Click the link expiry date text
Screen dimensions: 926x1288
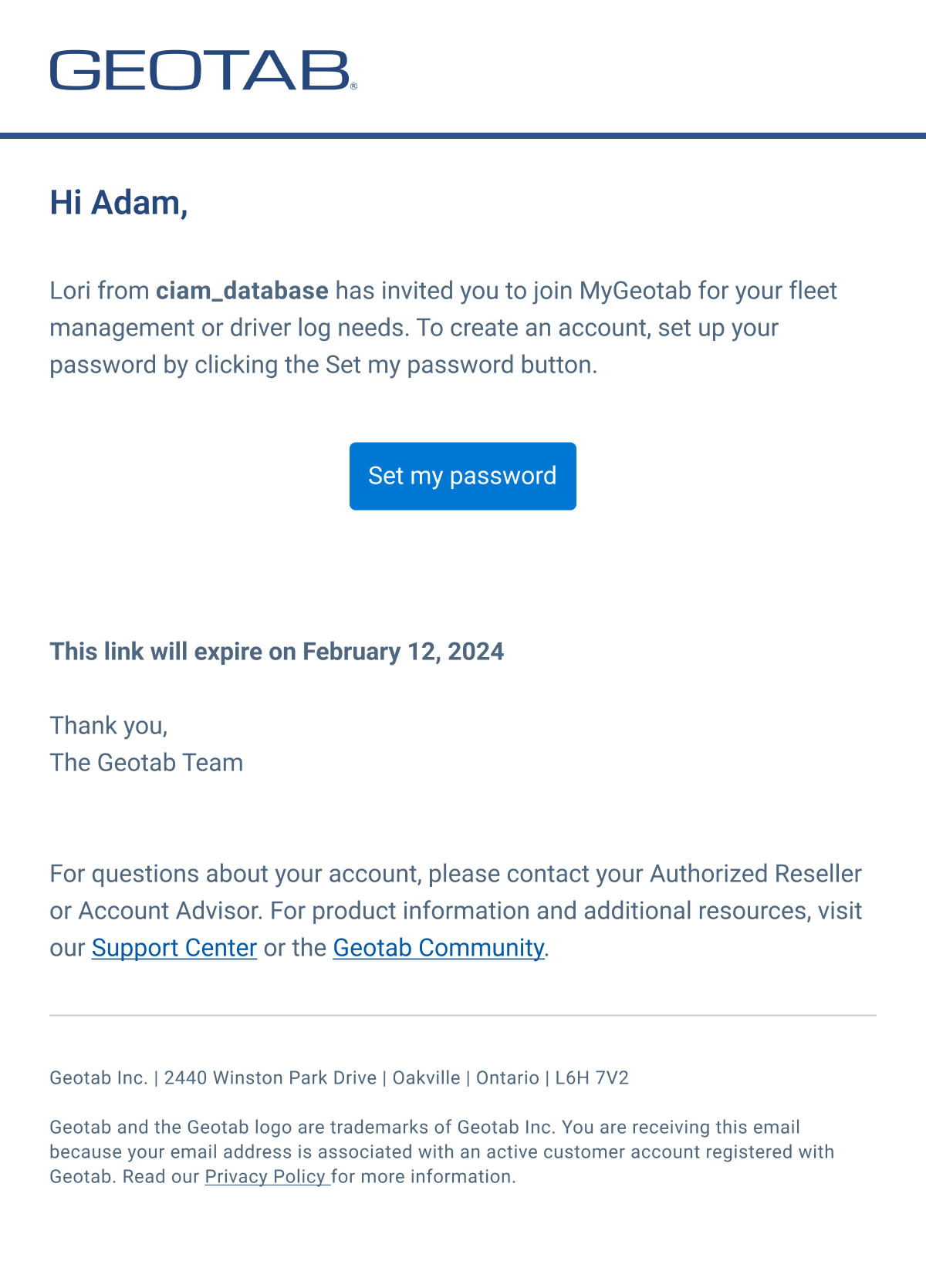click(276, 652)
